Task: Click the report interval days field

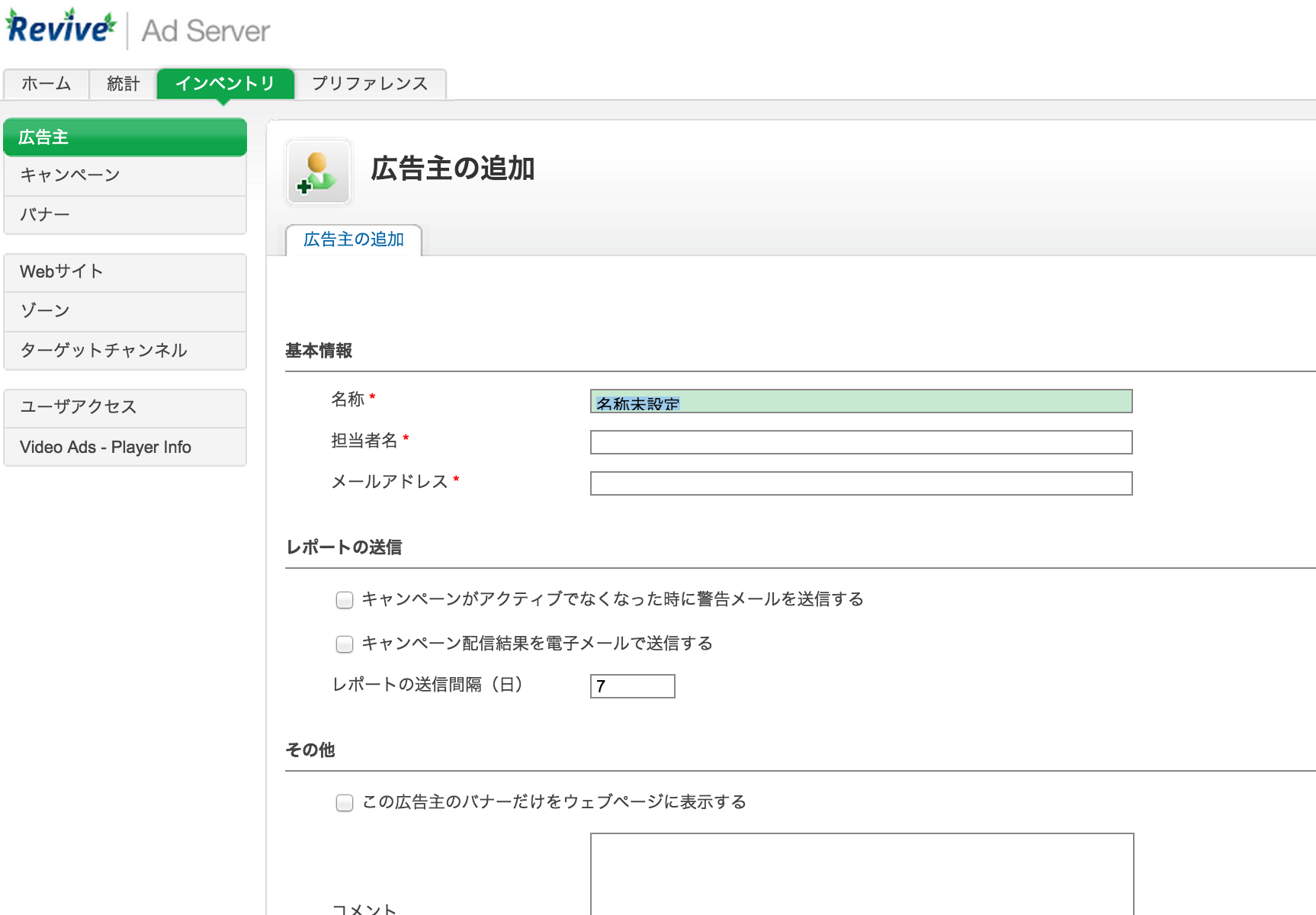Action: (631, 685)
